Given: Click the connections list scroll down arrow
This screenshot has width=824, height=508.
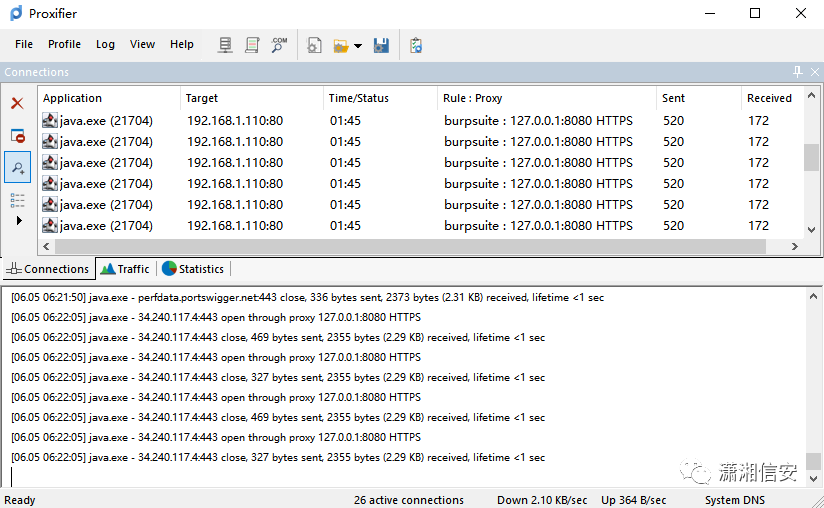Looking at the screenshot, I should tap(811, 230).
